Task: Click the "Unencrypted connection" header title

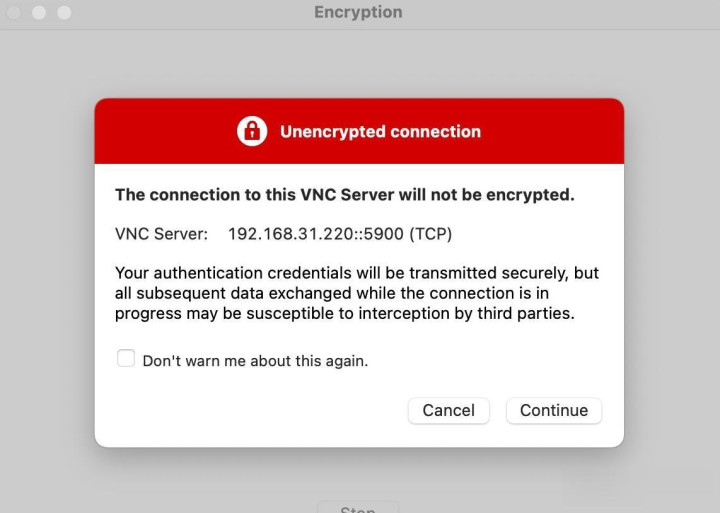Action: coord(380,132)
